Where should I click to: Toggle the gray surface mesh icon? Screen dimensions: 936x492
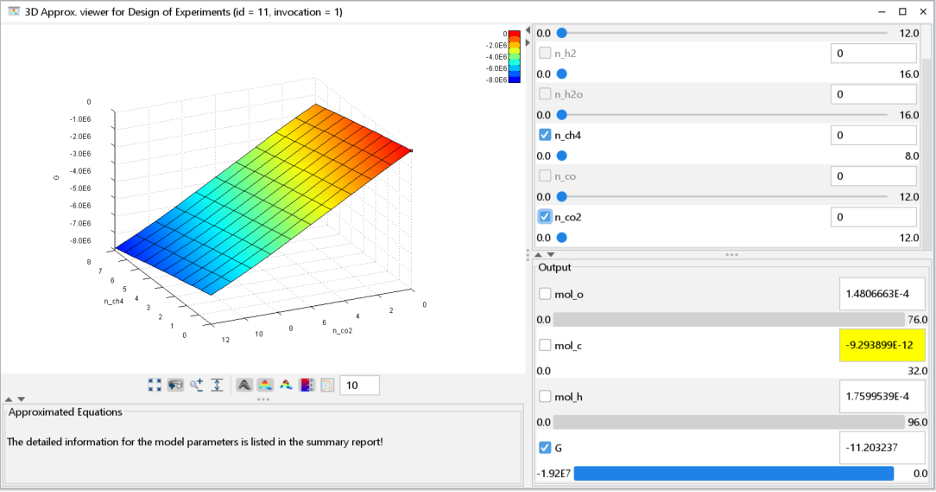[244, 385]
